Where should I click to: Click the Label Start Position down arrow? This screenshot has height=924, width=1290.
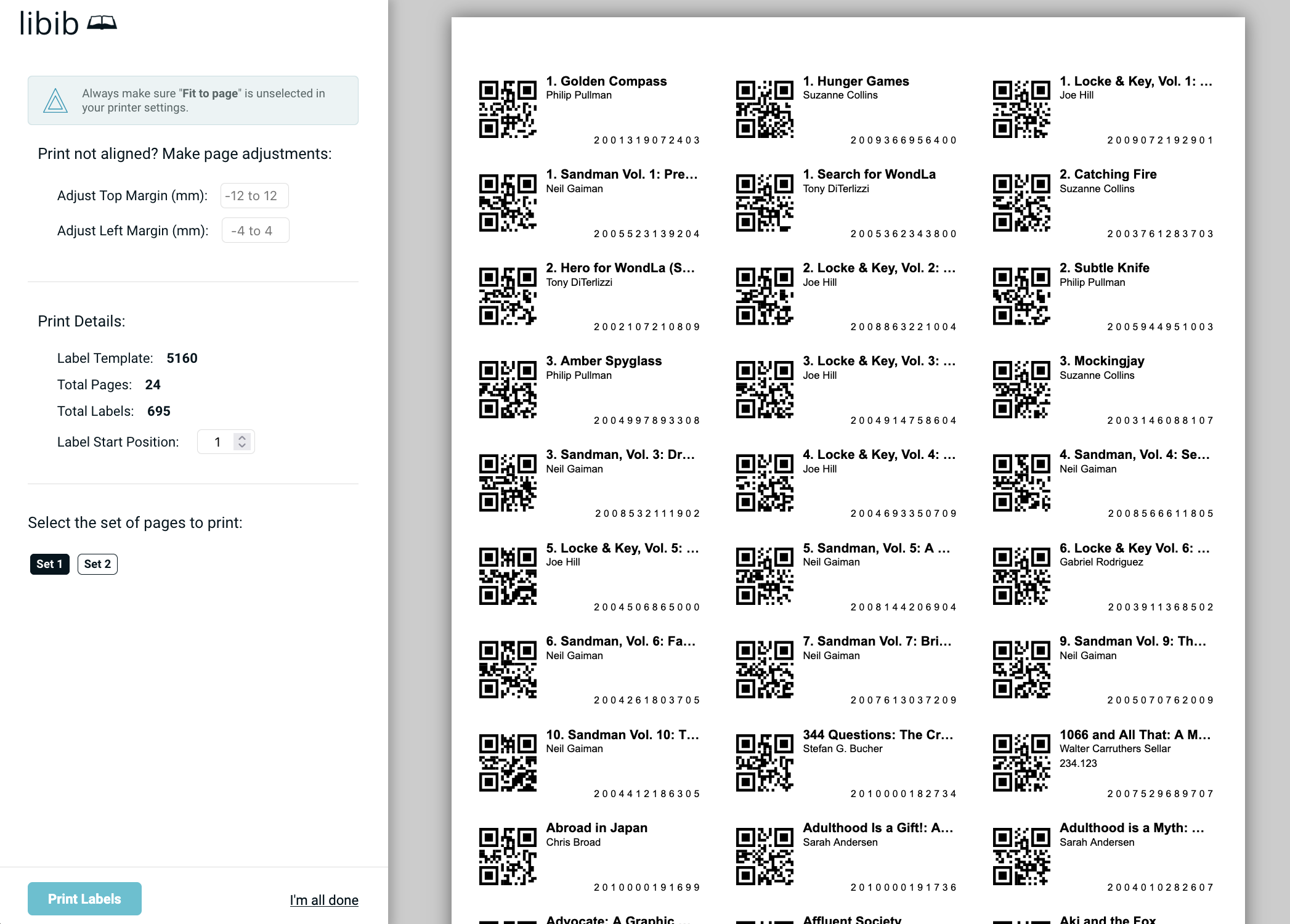point(241,445)
